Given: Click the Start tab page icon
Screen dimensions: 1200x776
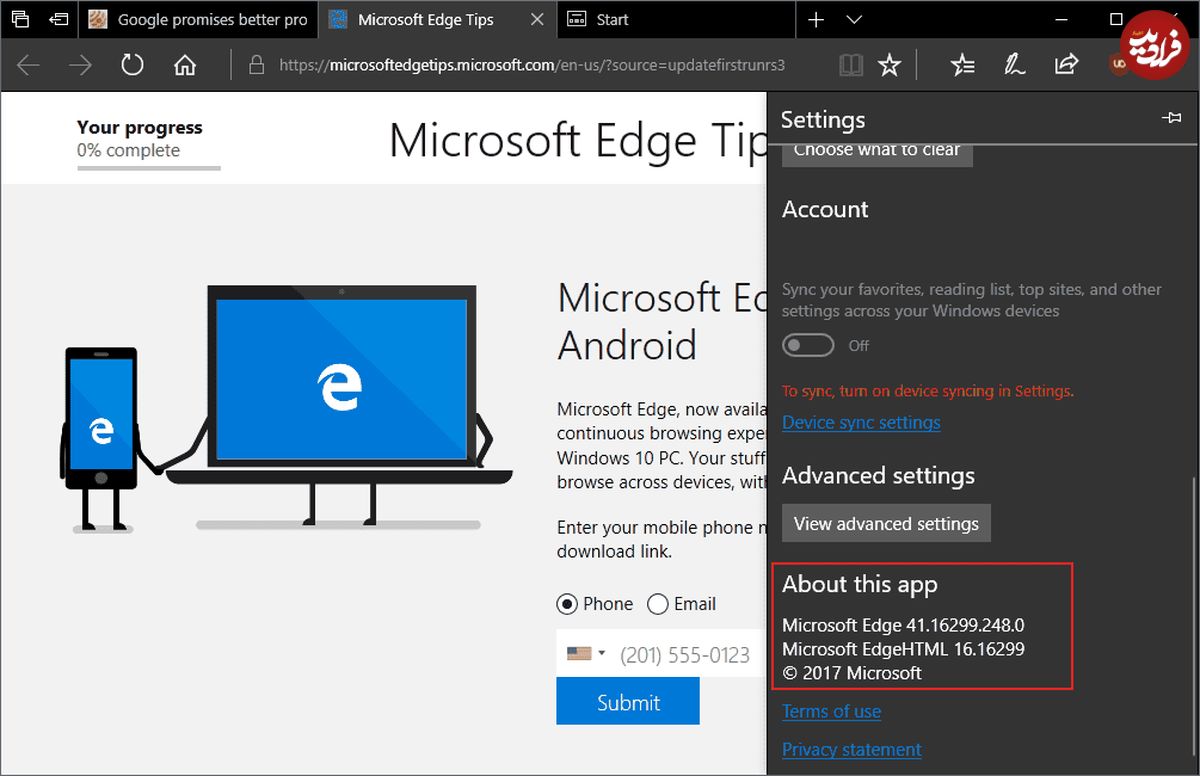Looking at the screenshot, I should (576, 19).
